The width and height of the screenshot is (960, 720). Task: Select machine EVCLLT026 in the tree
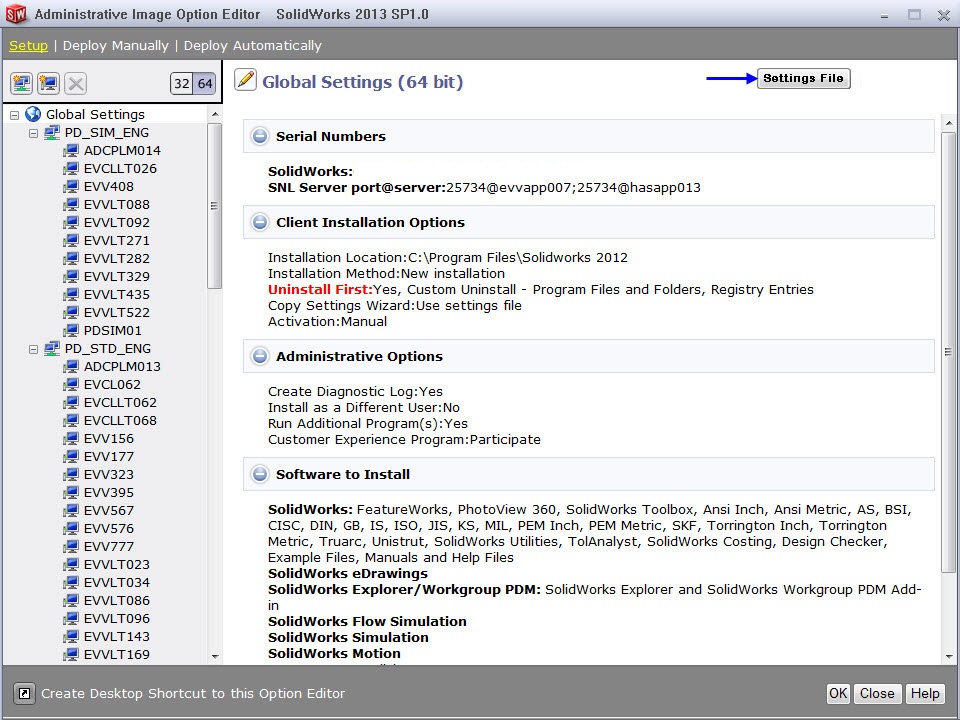pyautogui.click(x=120, y=168)
